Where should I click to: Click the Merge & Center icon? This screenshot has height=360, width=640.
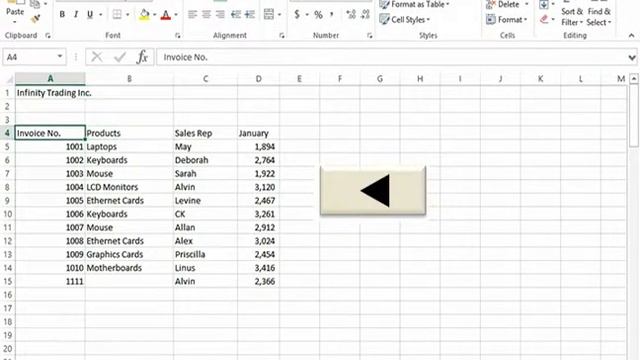pos(269,15)
